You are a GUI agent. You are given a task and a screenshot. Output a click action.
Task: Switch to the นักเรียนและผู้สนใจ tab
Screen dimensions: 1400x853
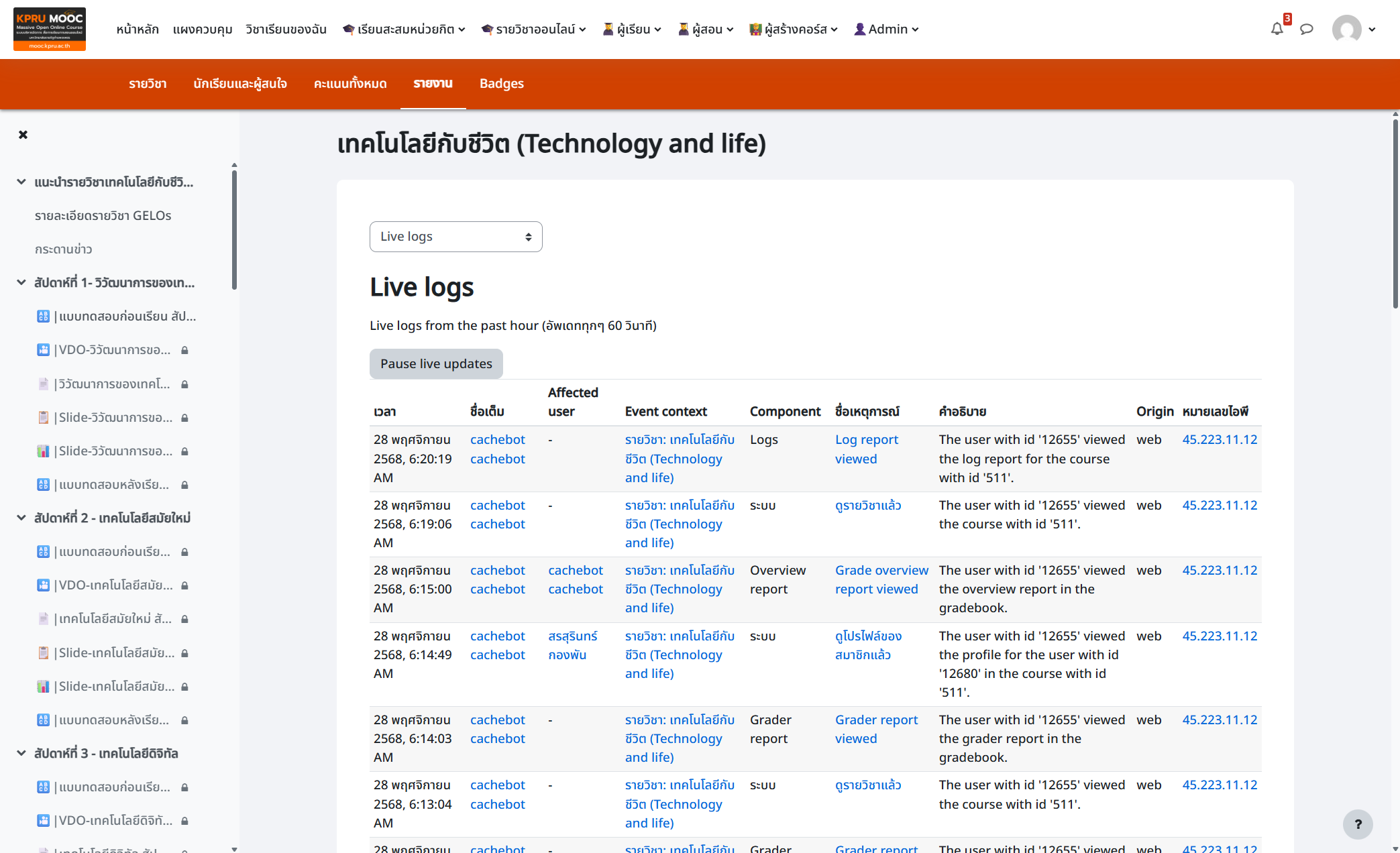pyautogui.click(x=240, y=84)
